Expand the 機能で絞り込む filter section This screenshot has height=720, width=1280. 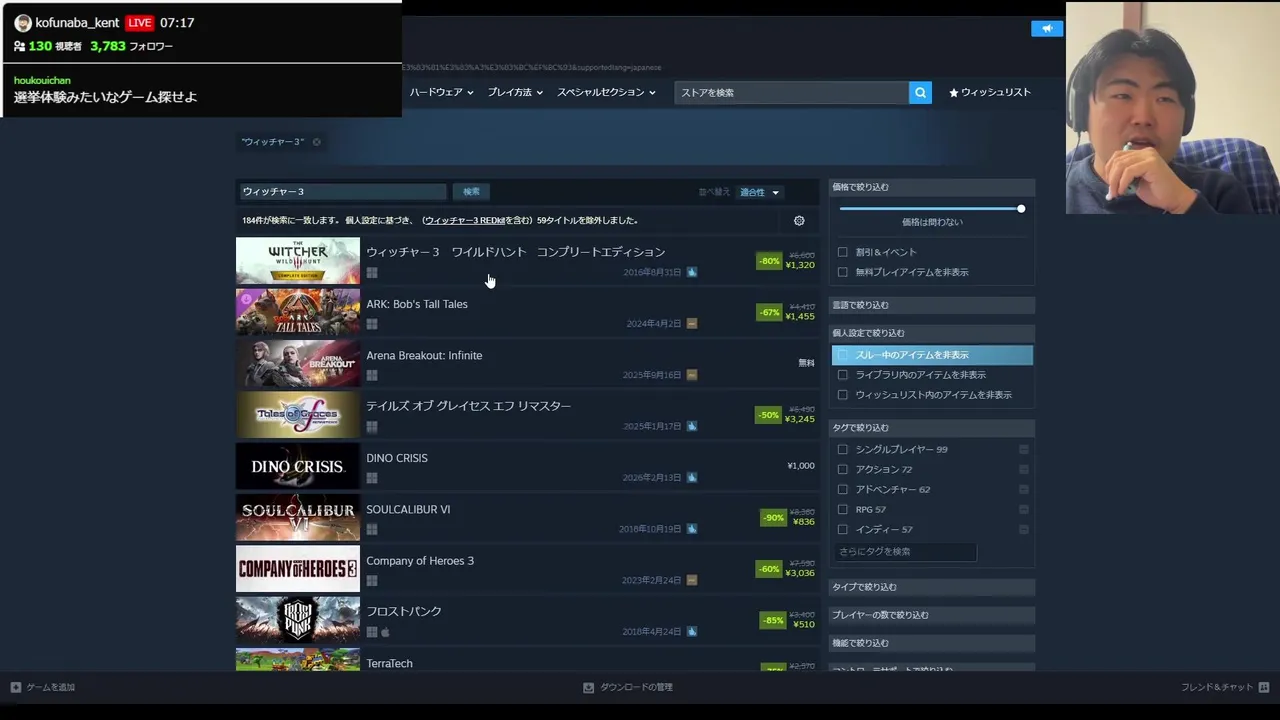click(x=932, y=643)
